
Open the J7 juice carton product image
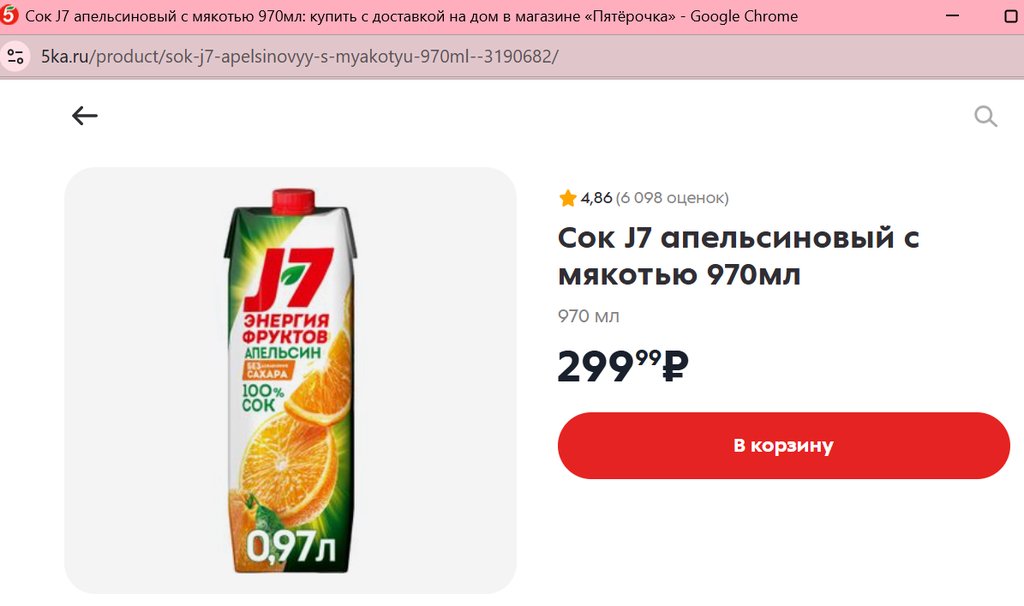pyautogui.click(x=290, y=380)
